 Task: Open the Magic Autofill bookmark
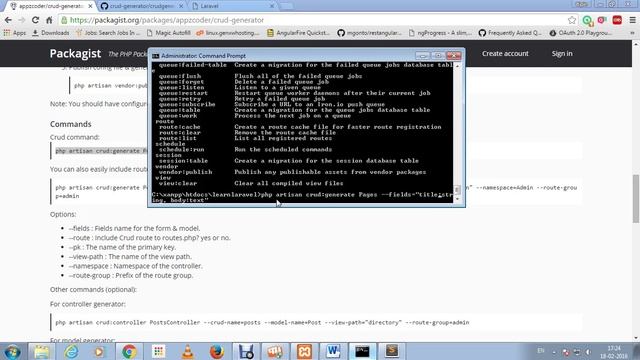168,33
